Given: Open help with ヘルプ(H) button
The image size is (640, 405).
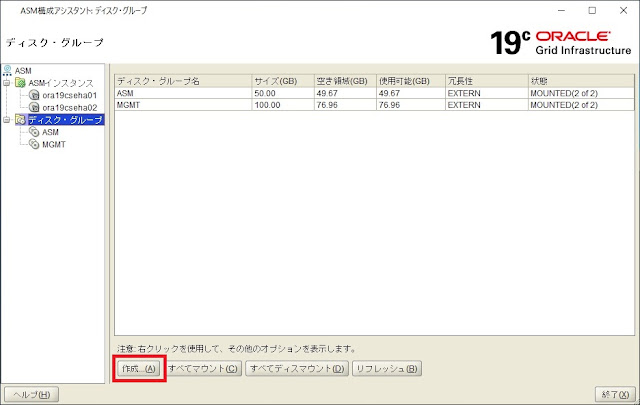Looking at the screenshot, I should click(31, 394).
